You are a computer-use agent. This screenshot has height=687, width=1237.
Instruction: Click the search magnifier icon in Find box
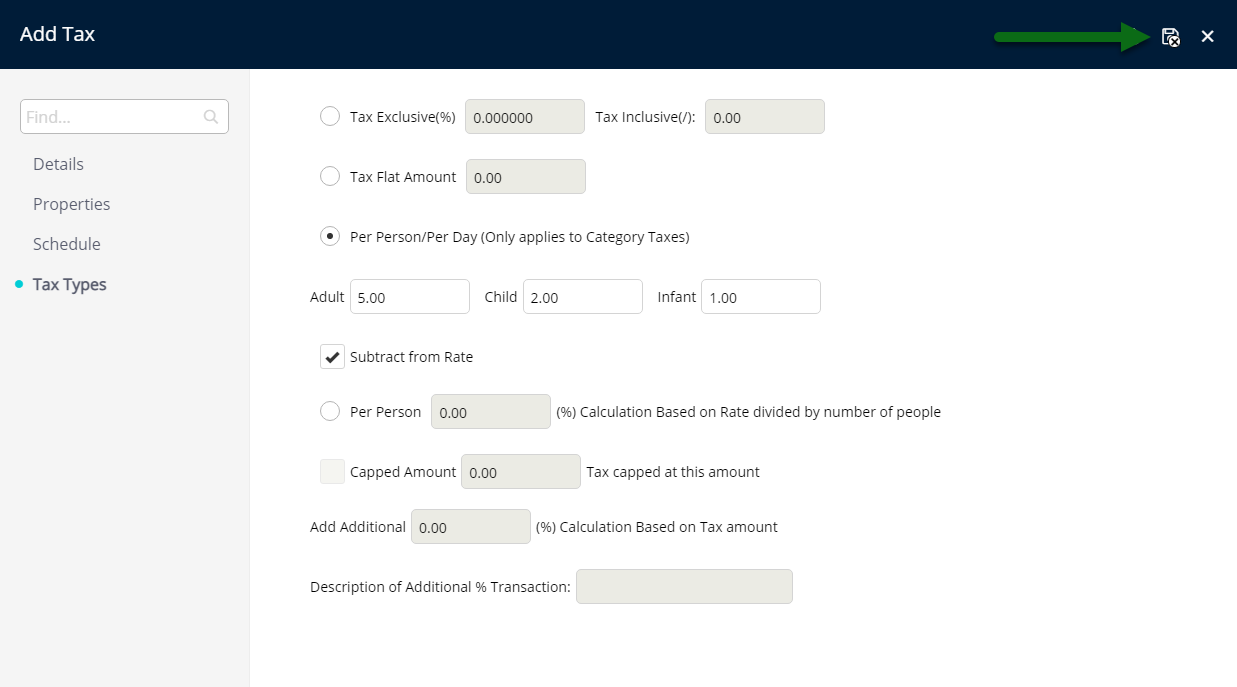211,117
